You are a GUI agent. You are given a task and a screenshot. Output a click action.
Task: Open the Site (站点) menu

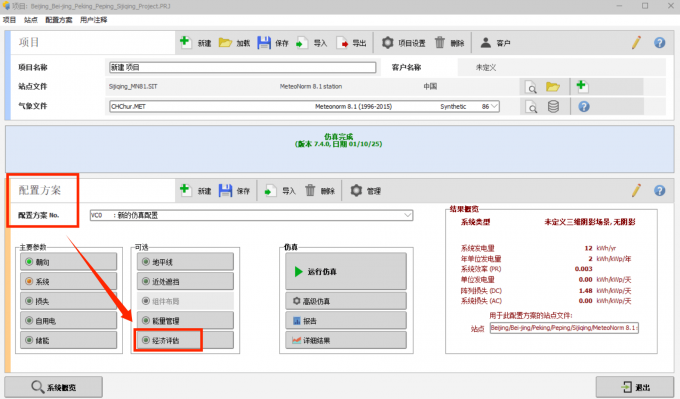pyautogui.click(x=30, y=20)
